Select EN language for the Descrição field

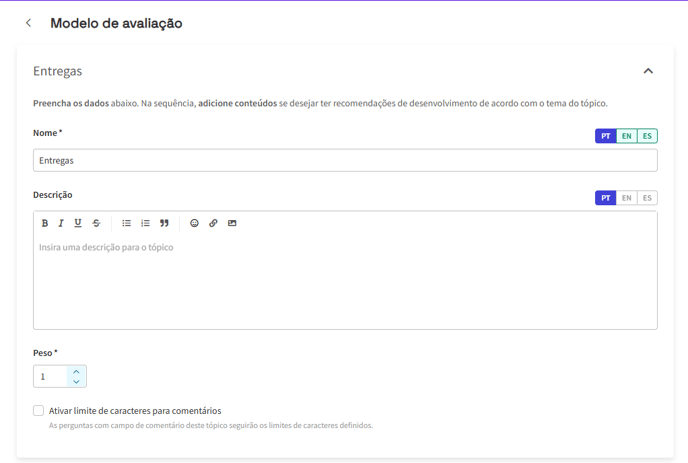[627, 198]
